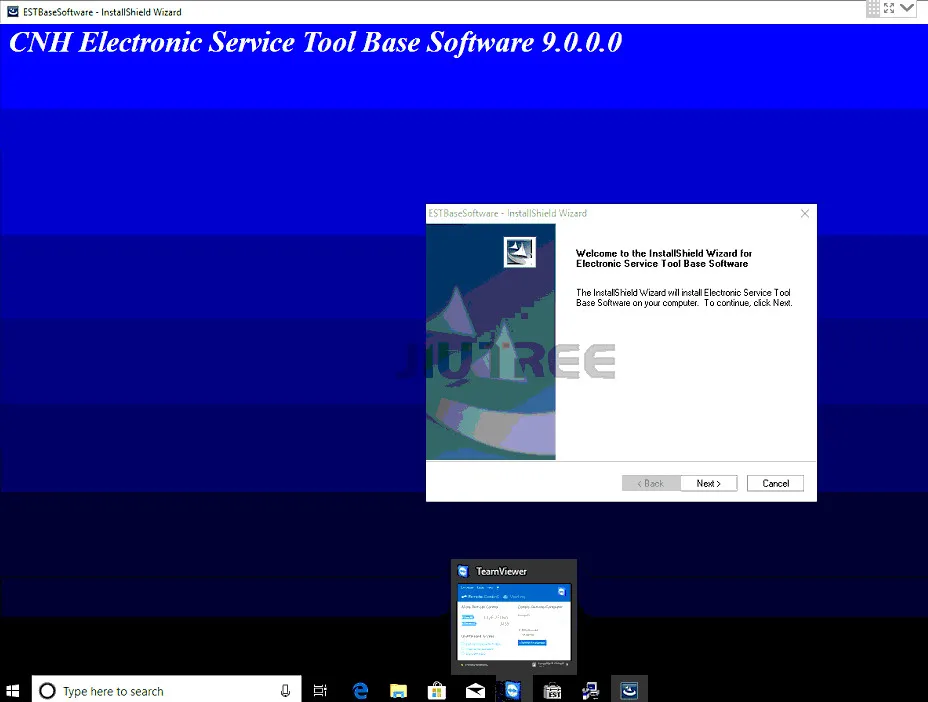Open Task View from the taskbar
This screenshot has width=928, height=702.
tap(320, 690)
